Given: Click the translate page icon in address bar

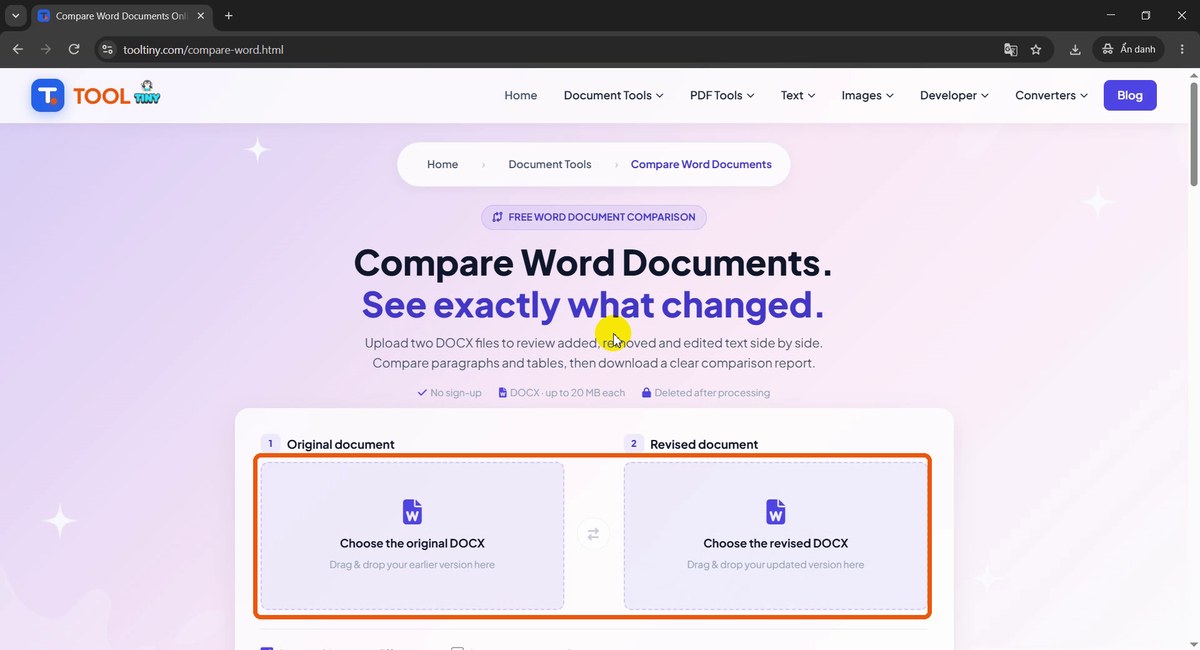Looking at the screenshot, I should (x=1011, y=49).
